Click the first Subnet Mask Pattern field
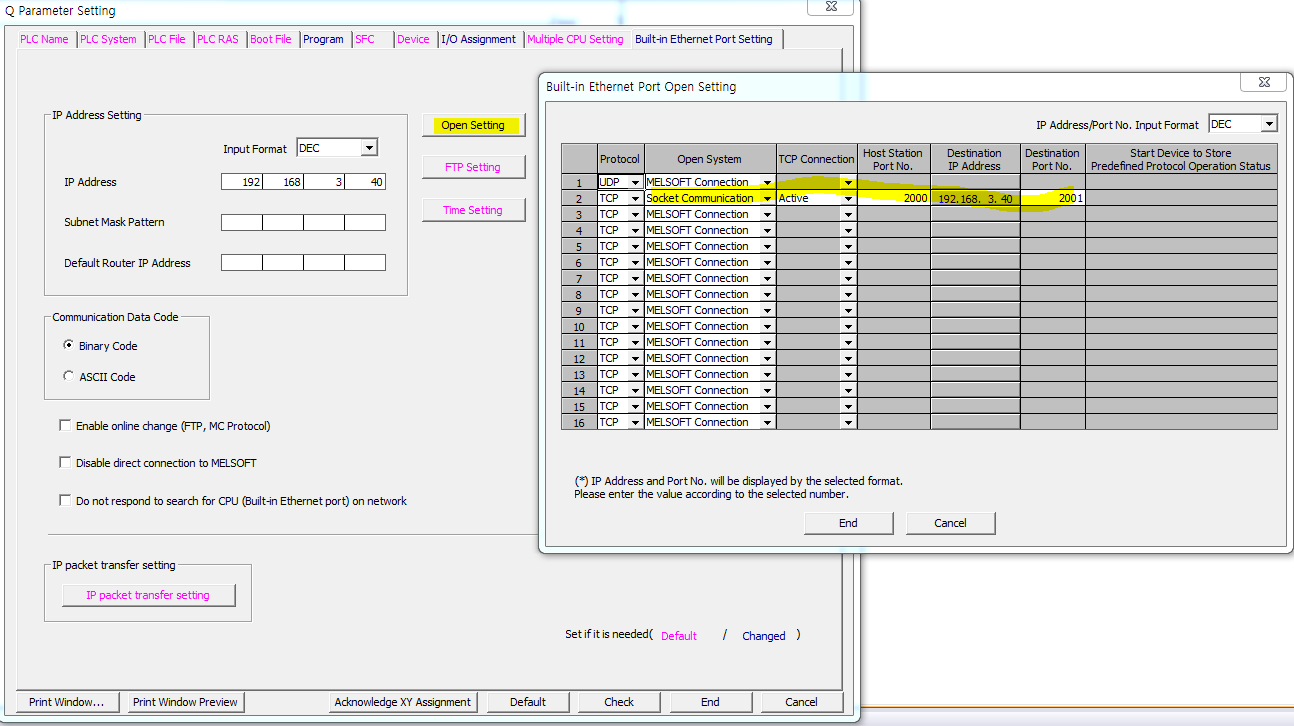Viewport: 1294px width, 726px height. click(x=242, y=222)
